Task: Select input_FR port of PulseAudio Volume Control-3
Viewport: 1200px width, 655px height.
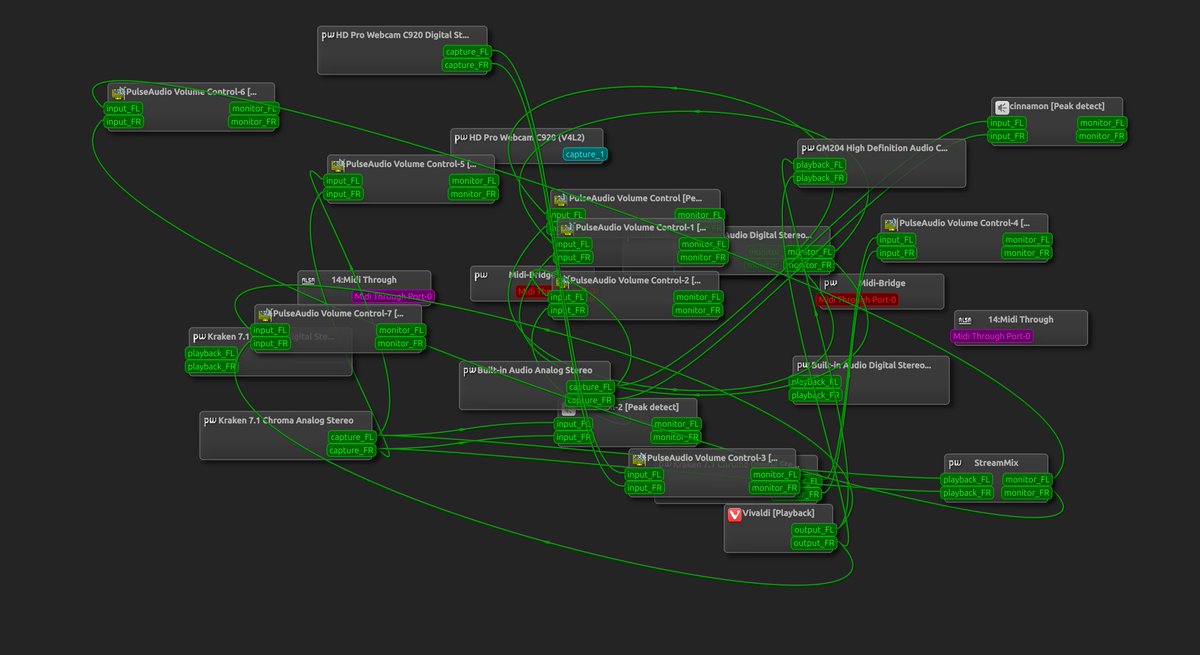Action: click(645, 488)
